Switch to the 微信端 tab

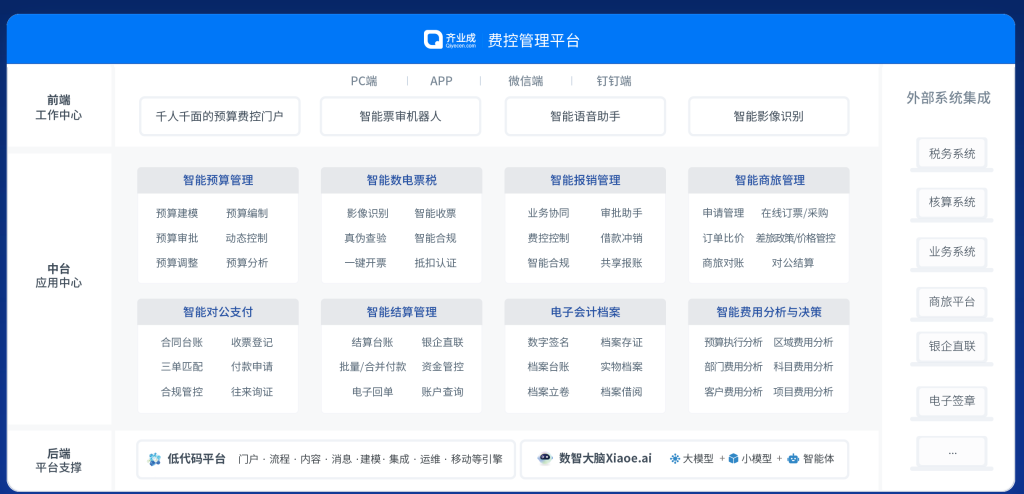coord(525,81)
